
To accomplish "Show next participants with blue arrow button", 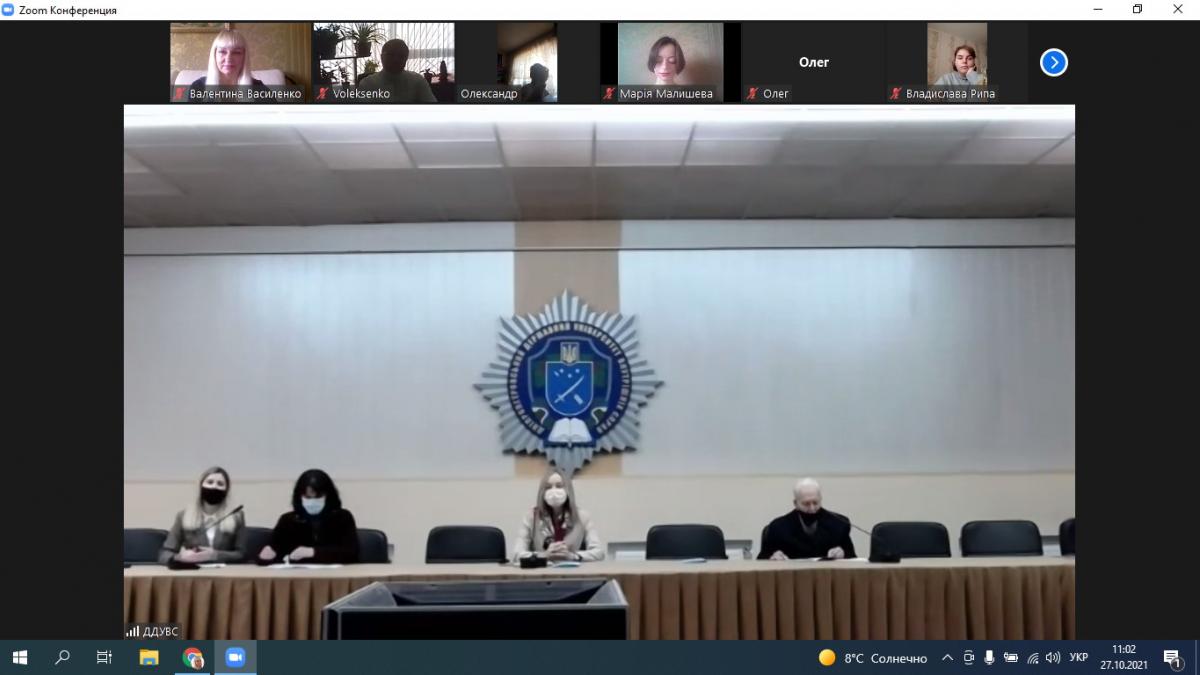I will (1053, 62).
